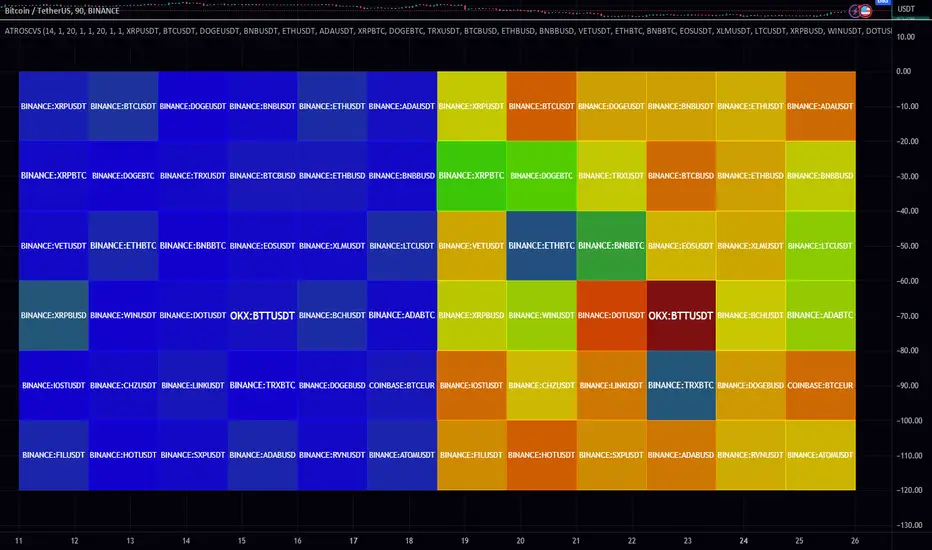Screen dimensions: 932x550
Task: Click the blue BINANCE:VETUSDT cell
Action: [53, 246]
